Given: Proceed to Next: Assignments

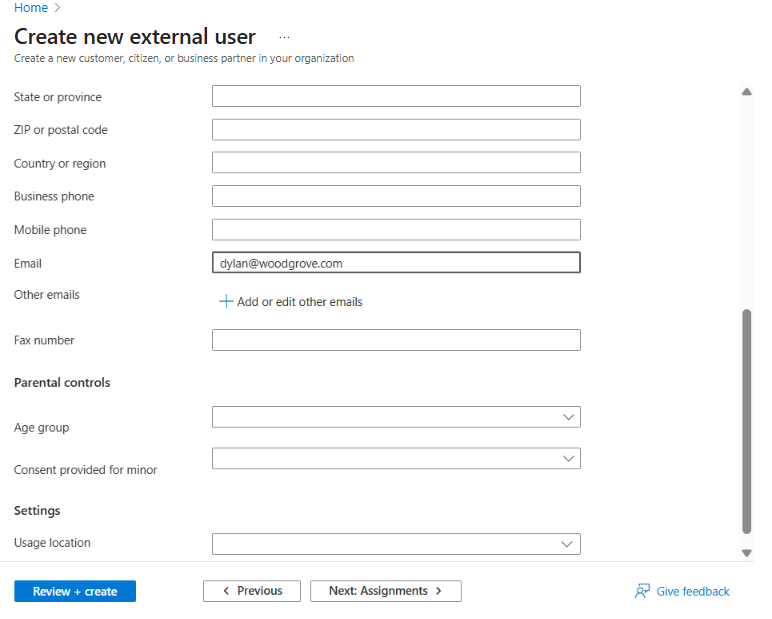Looking at the screenshot, I should tap(385, 591).
